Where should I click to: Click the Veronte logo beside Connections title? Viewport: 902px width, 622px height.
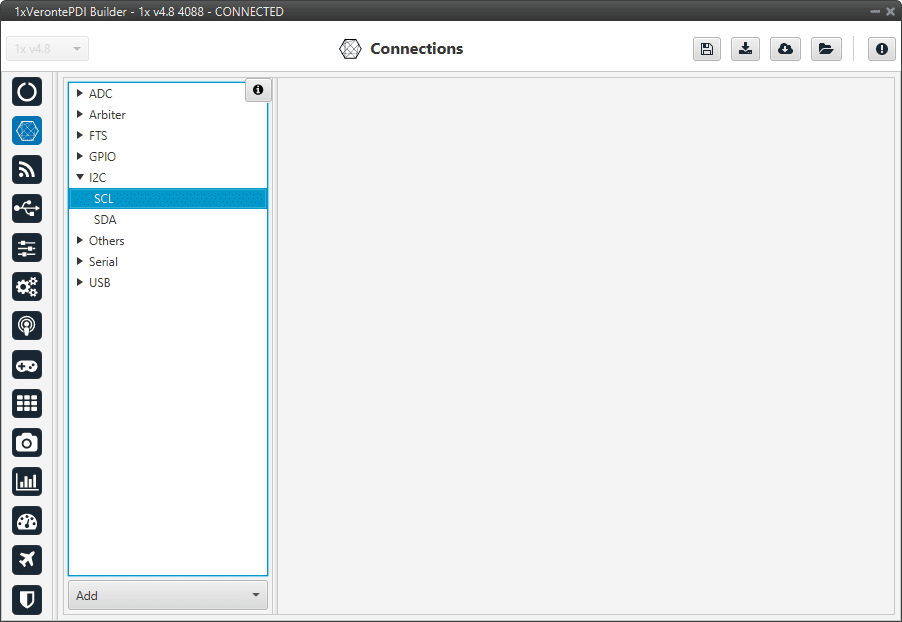pyautogui.click(x=350, y=49)
